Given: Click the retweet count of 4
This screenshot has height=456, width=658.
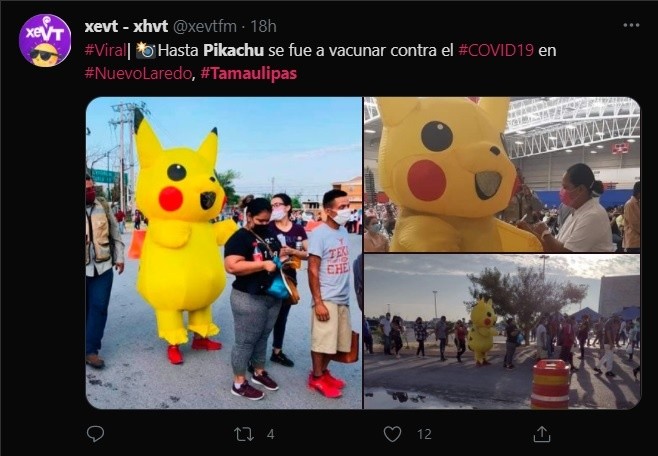Looking at the screenshot, I should pos(271,434).
